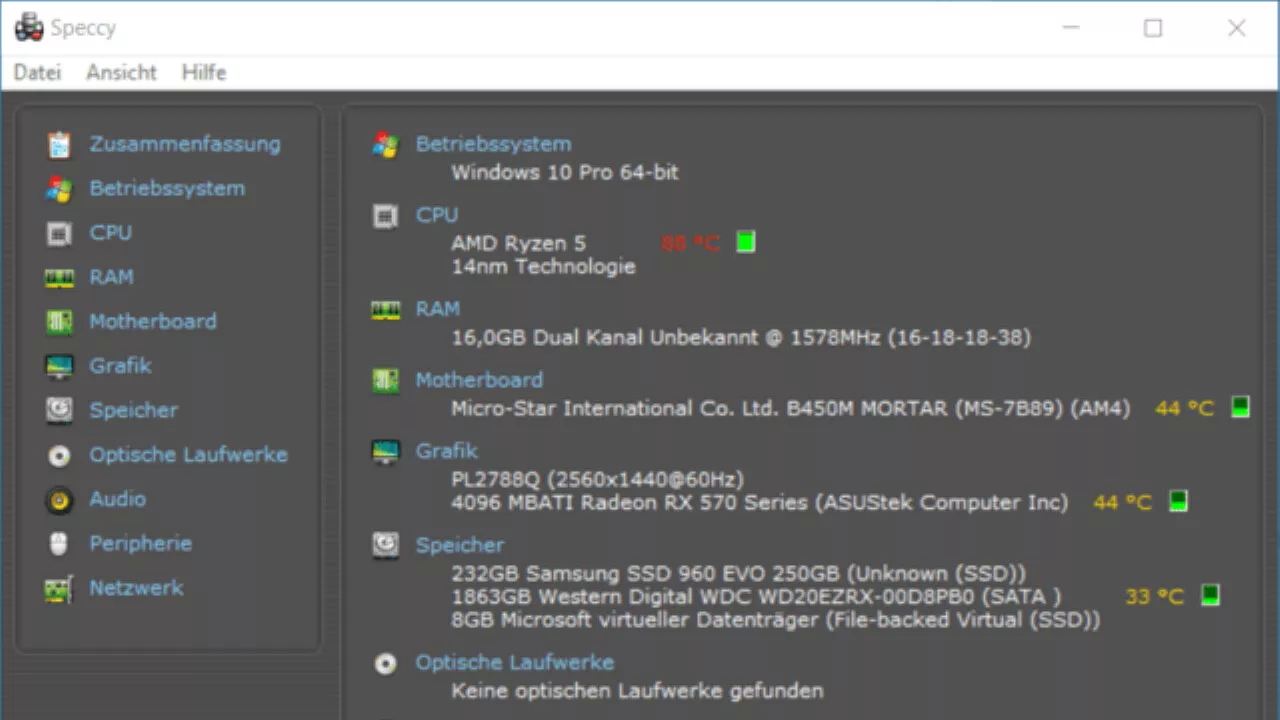Click the Peripherie mouse icon in sidebar
1280x720 pixels.
click(x=59, y=543)
